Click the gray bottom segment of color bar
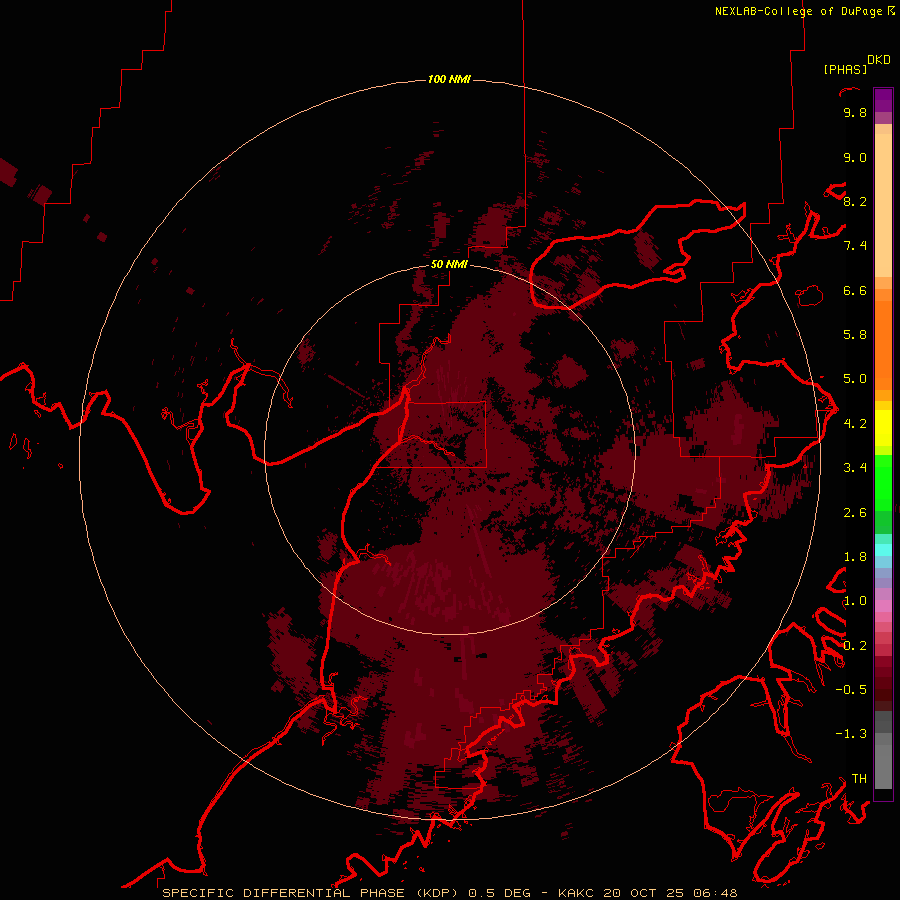The height and width of the screenshot is (900, 900). [883, 766]
